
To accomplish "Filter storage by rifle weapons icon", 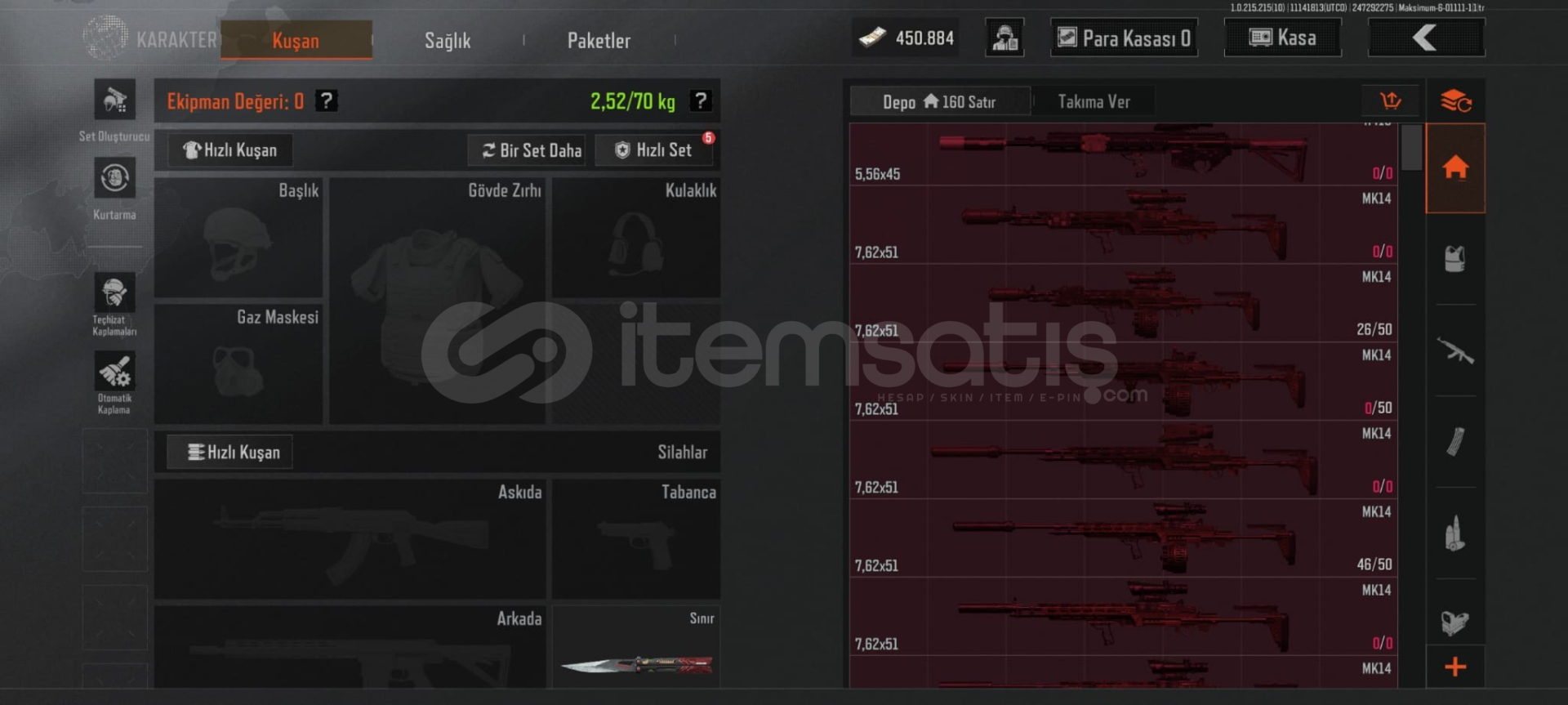I will click(x=1455, y=351).
